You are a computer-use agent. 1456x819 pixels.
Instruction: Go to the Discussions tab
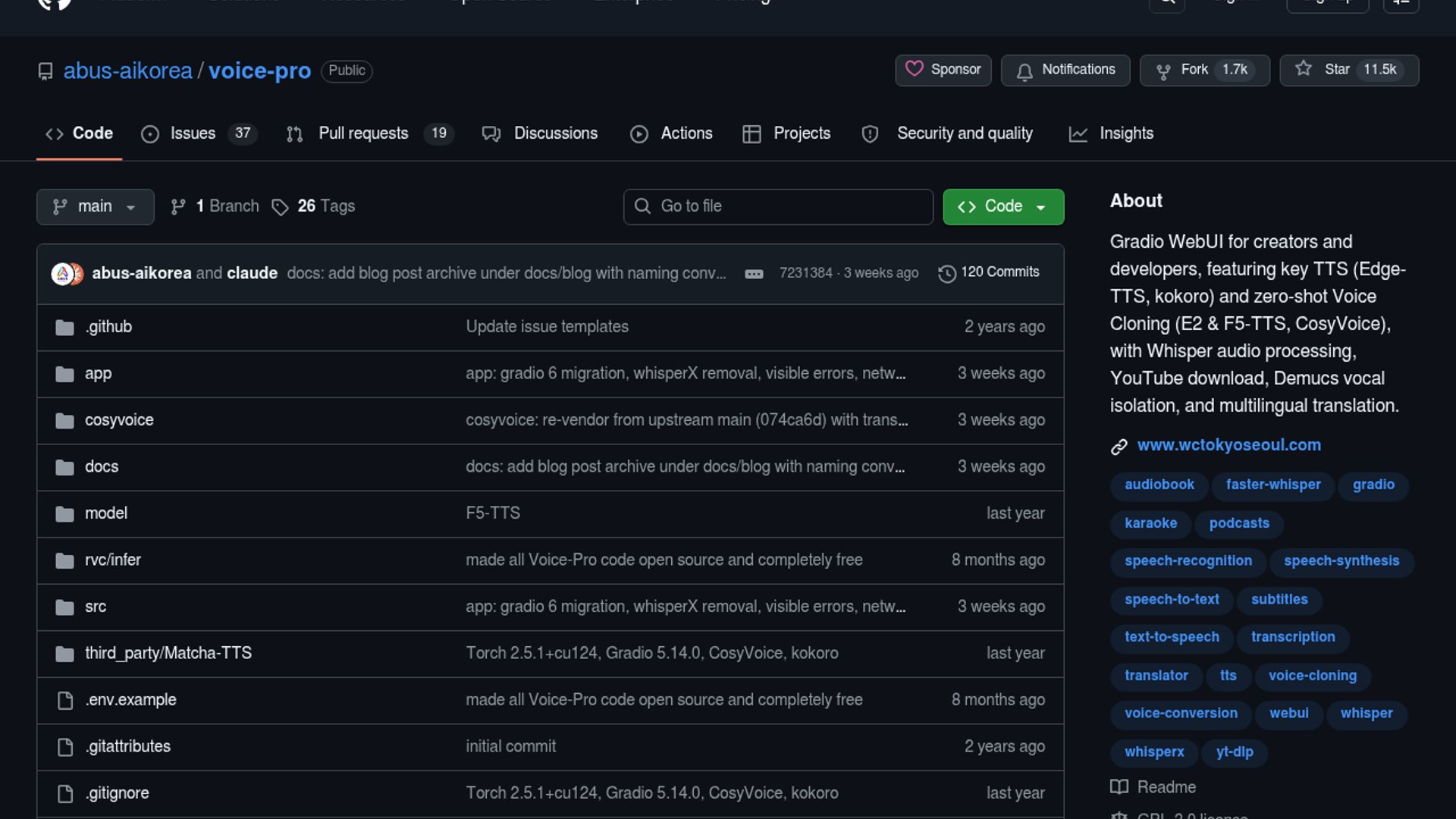point(540,133)
